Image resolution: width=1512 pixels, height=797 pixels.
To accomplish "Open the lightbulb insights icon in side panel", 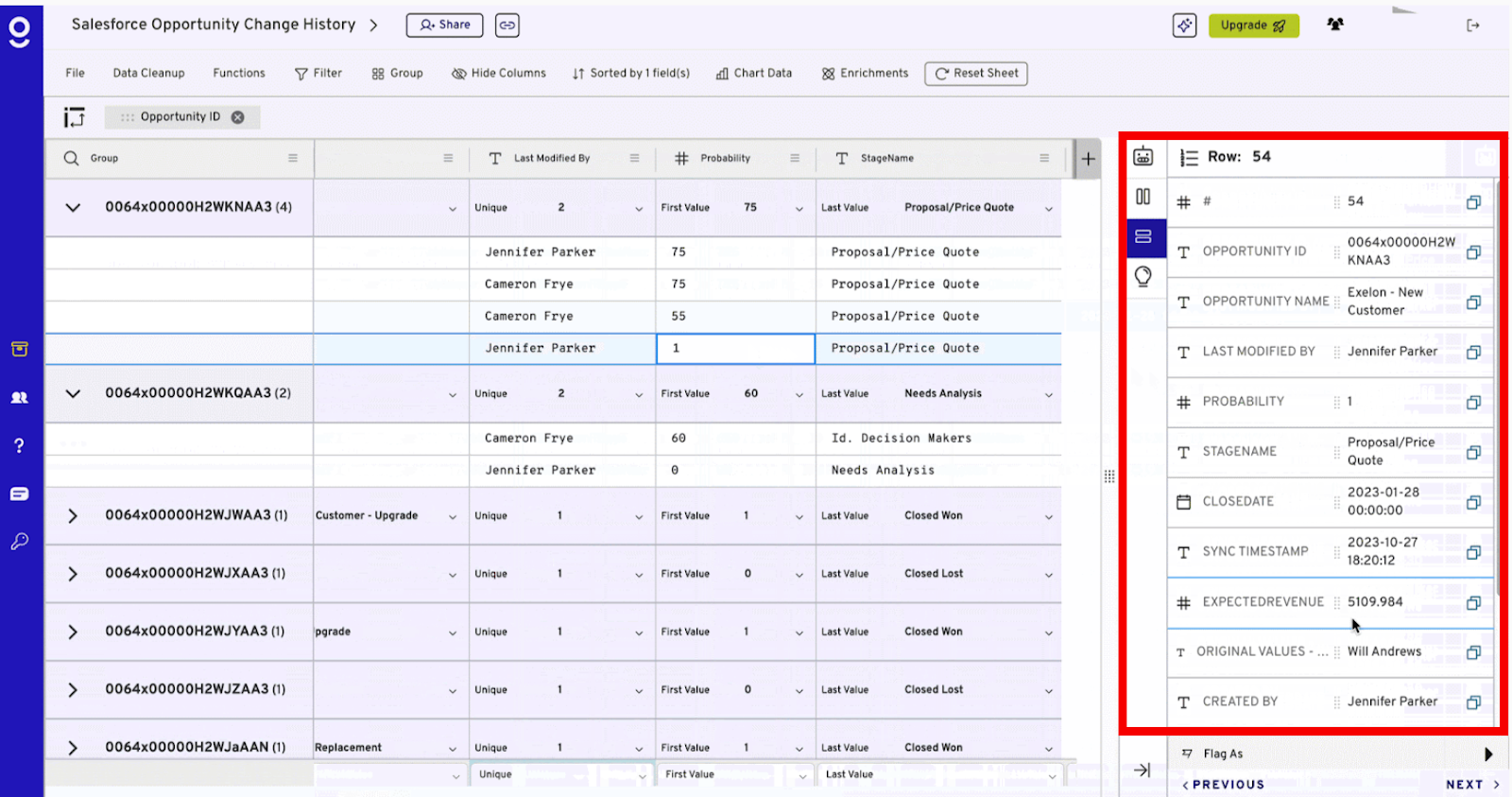I will [1143, 276].
